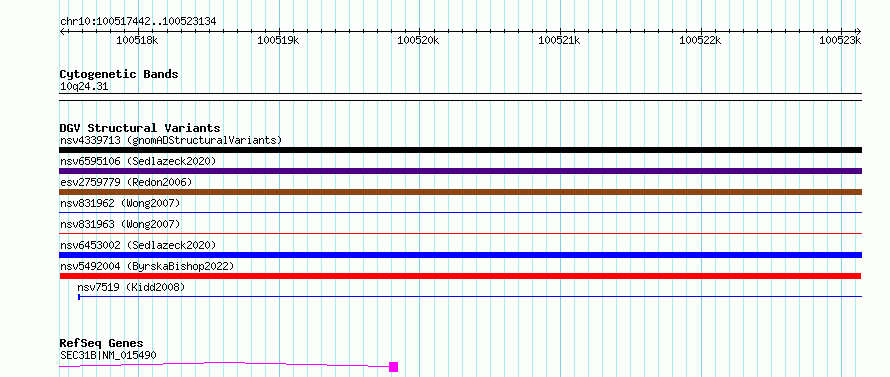
Task: Click the nsv7519 (Kidd2008) label
Action: [131, 287]
